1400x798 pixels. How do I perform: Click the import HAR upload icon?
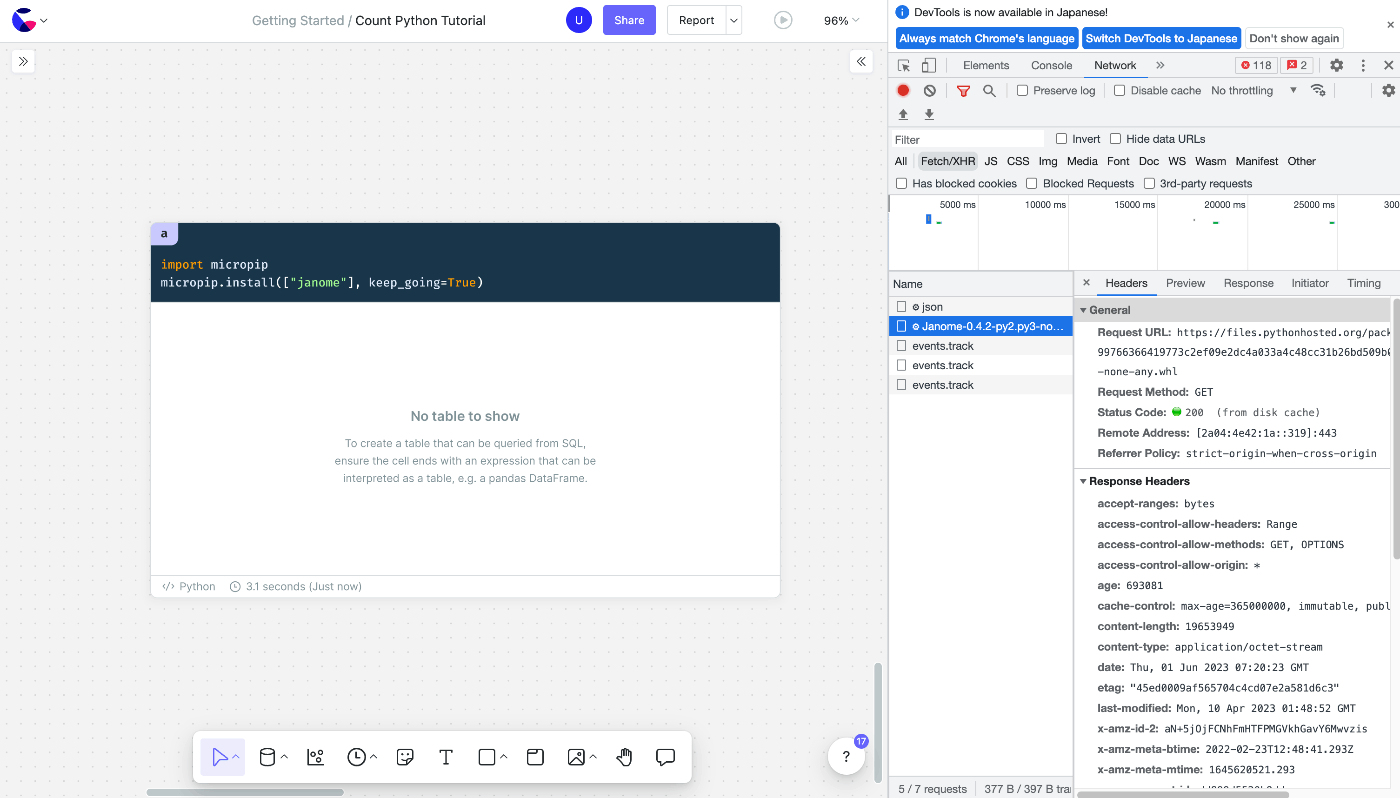pos(903,114)
